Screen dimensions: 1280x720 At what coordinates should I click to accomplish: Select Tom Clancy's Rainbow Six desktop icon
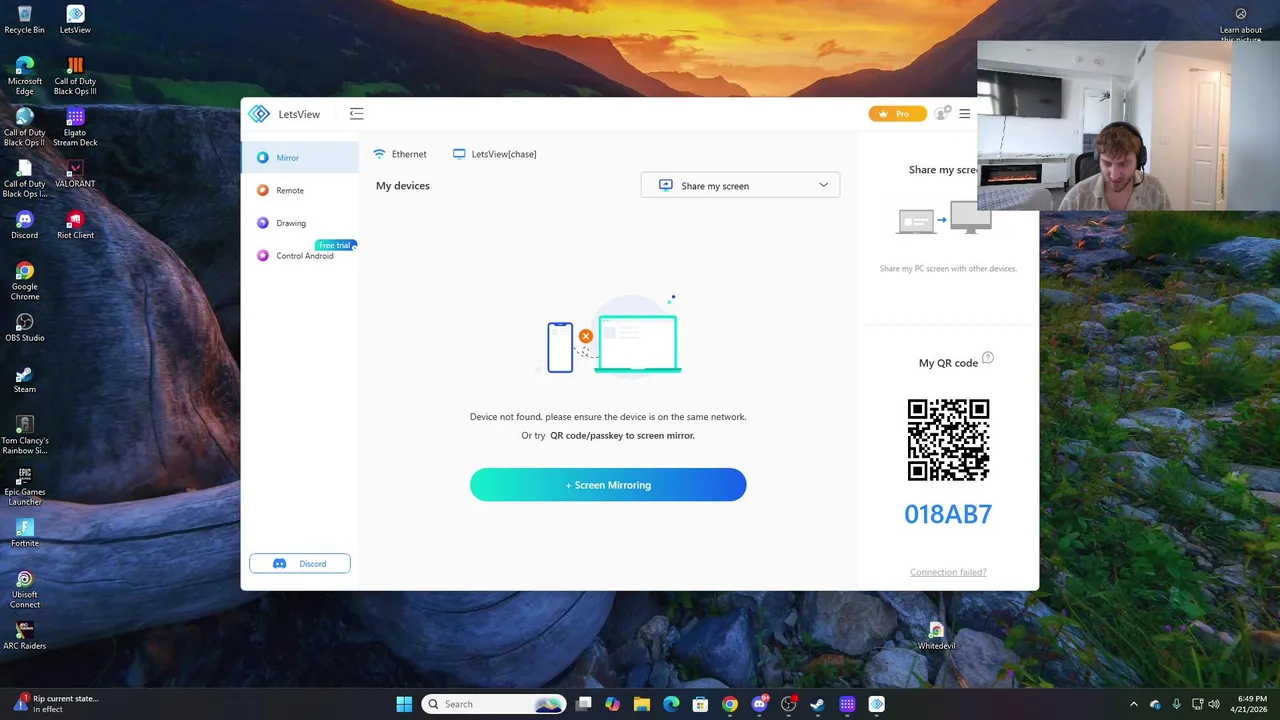tap(25, 435)
